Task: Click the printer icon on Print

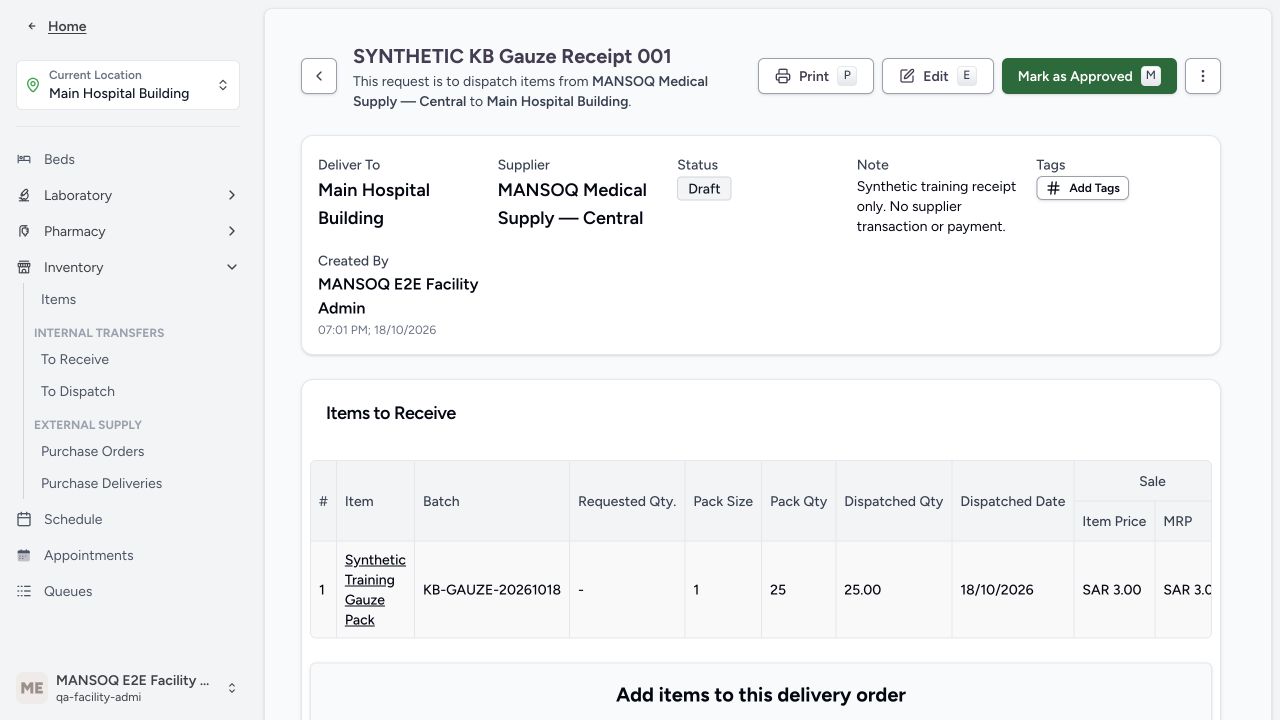Action: click(783, 76)
